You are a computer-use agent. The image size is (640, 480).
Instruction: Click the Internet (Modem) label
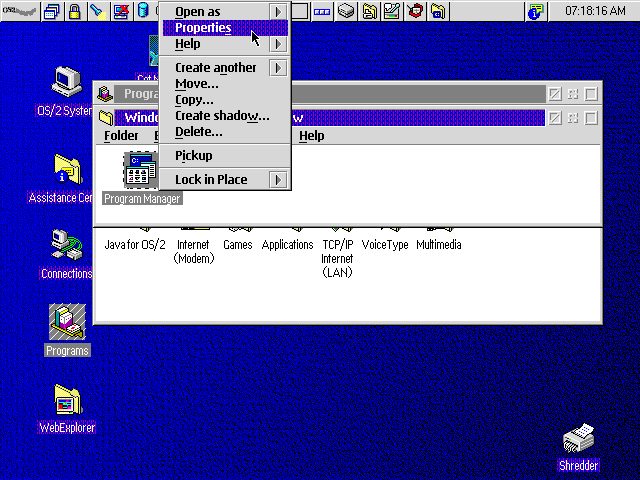point(193,251)
